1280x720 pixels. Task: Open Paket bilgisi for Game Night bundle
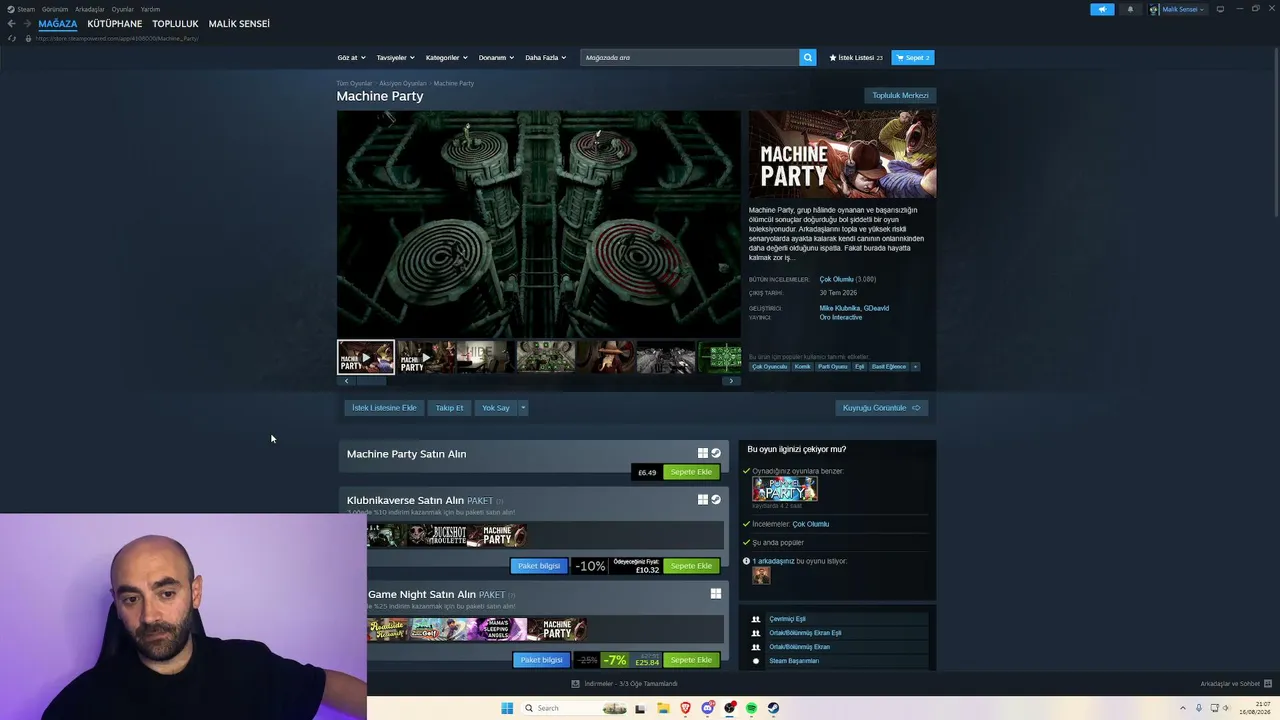click(541, 660)
